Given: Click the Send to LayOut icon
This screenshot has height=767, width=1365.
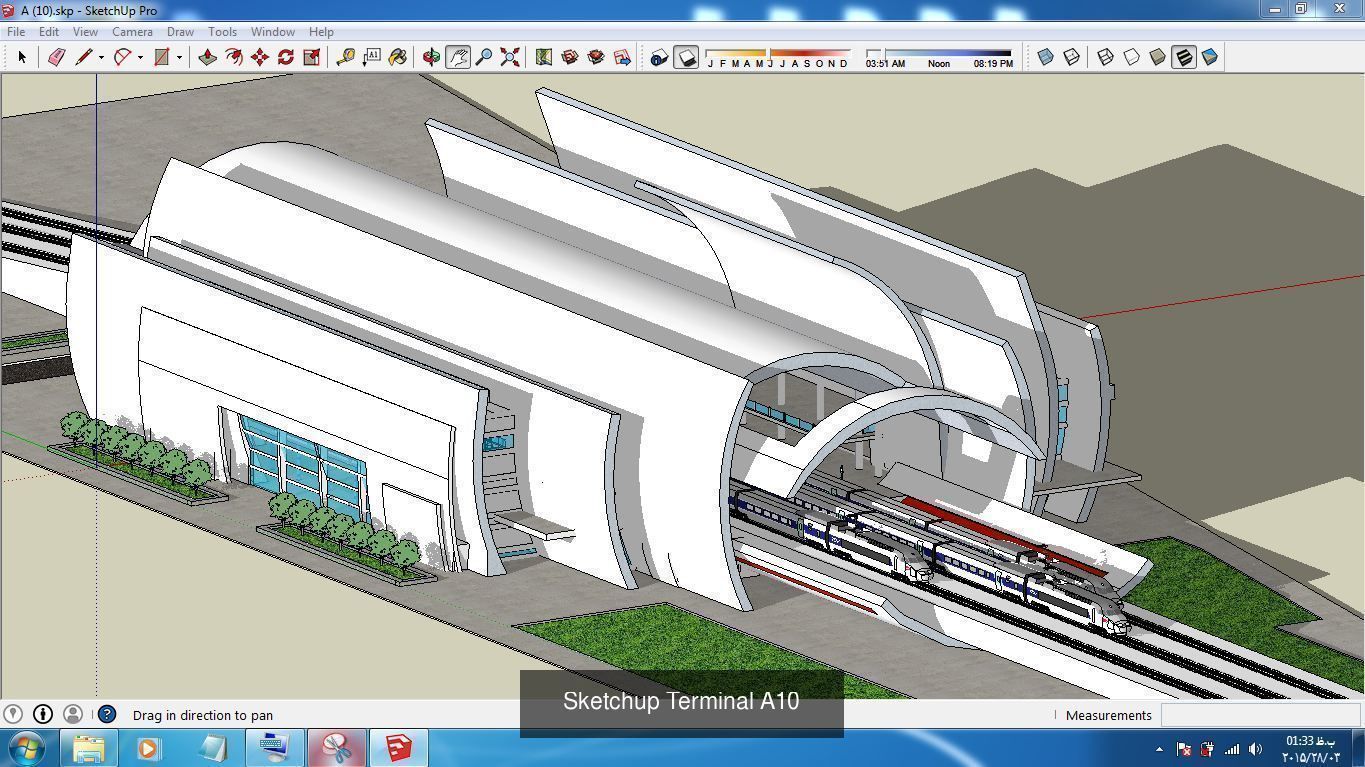Looking at the screenshot, I should click(x=621, y=57).
